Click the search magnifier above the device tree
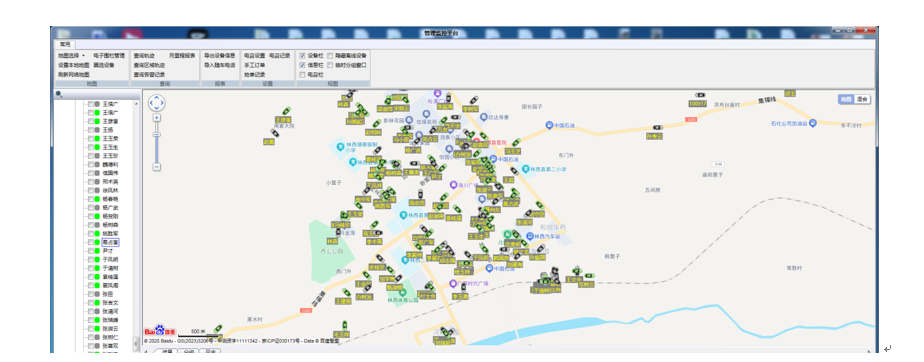The width and height of the screenshot is (924, 362). [59, 94]
